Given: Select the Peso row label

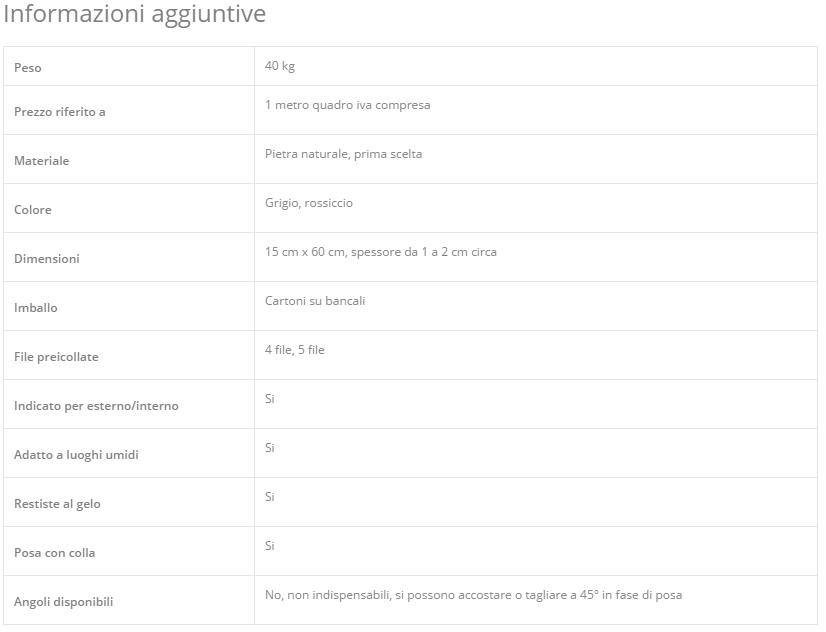Looking at the screenshot, I should (x=28, y=68).
